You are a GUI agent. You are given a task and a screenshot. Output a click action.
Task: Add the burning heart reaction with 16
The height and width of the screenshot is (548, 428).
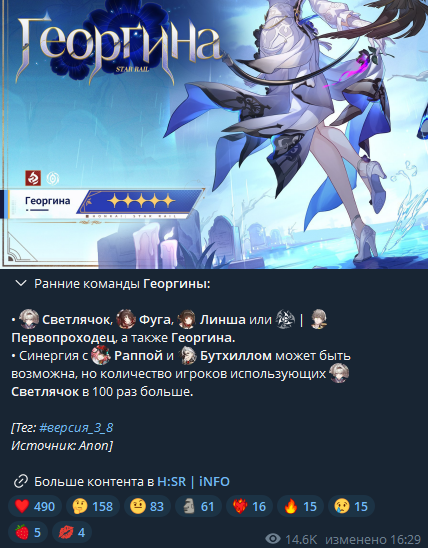[x=249, y=506]
